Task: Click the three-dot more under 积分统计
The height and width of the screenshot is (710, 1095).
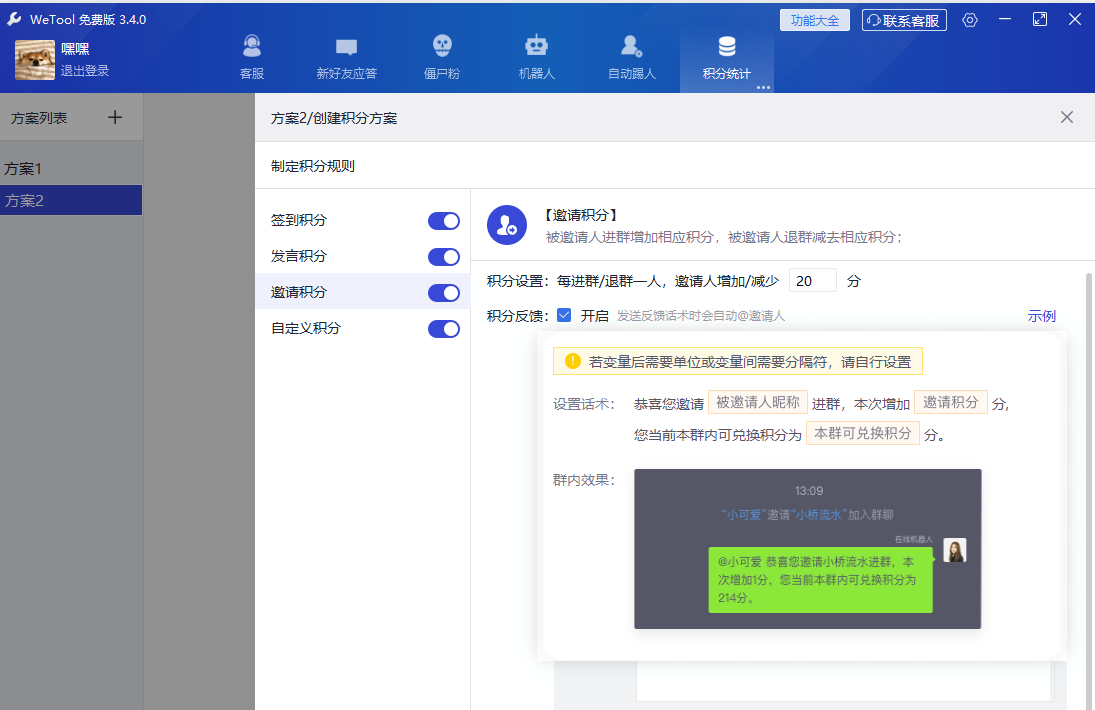Action: click(763, 87)
